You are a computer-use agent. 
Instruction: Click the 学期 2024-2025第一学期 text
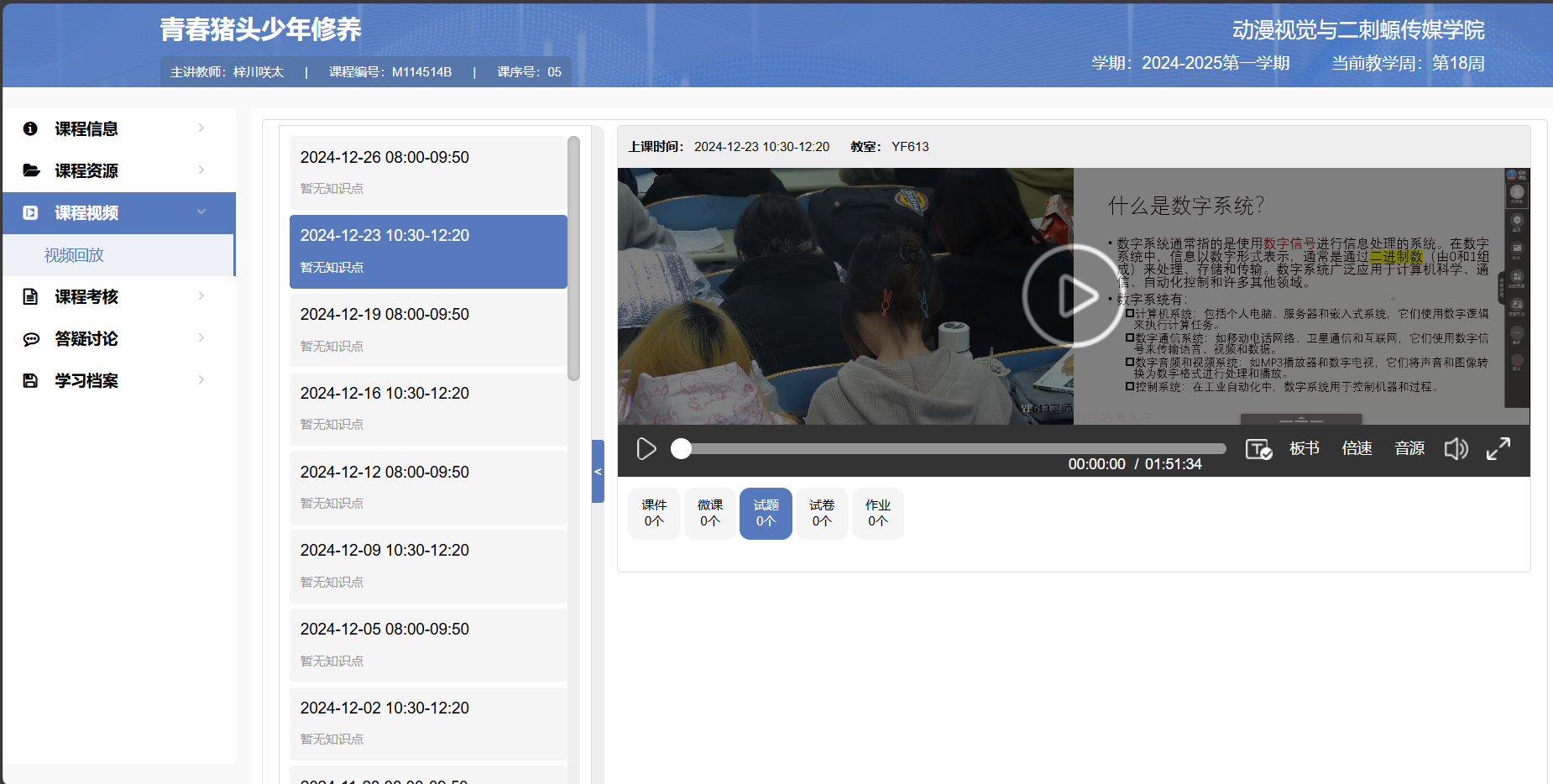coord(1190,63)
